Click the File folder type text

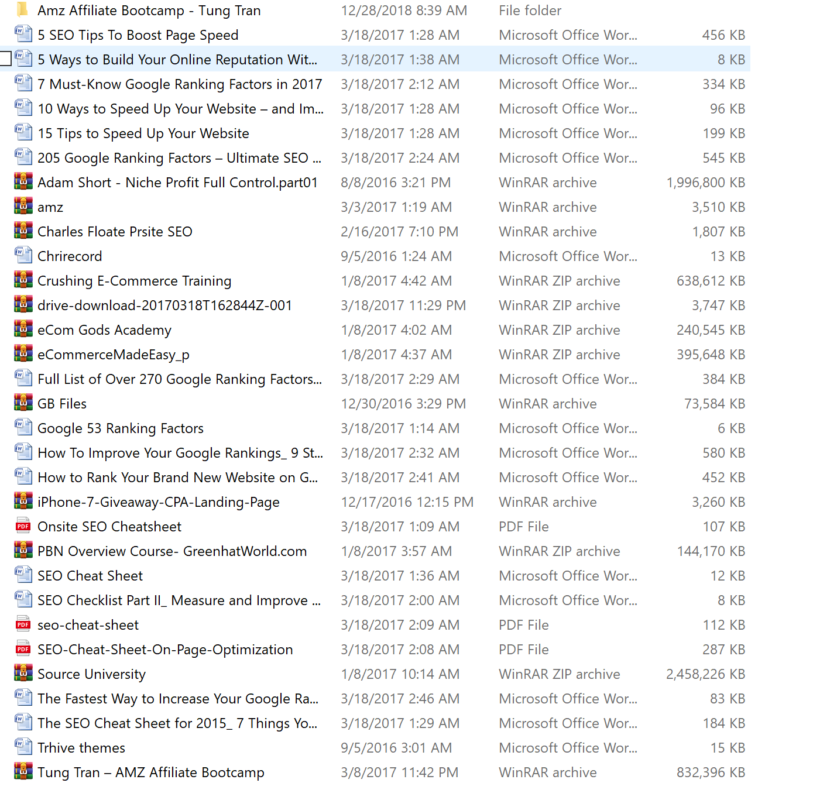[x=530, y=10]
